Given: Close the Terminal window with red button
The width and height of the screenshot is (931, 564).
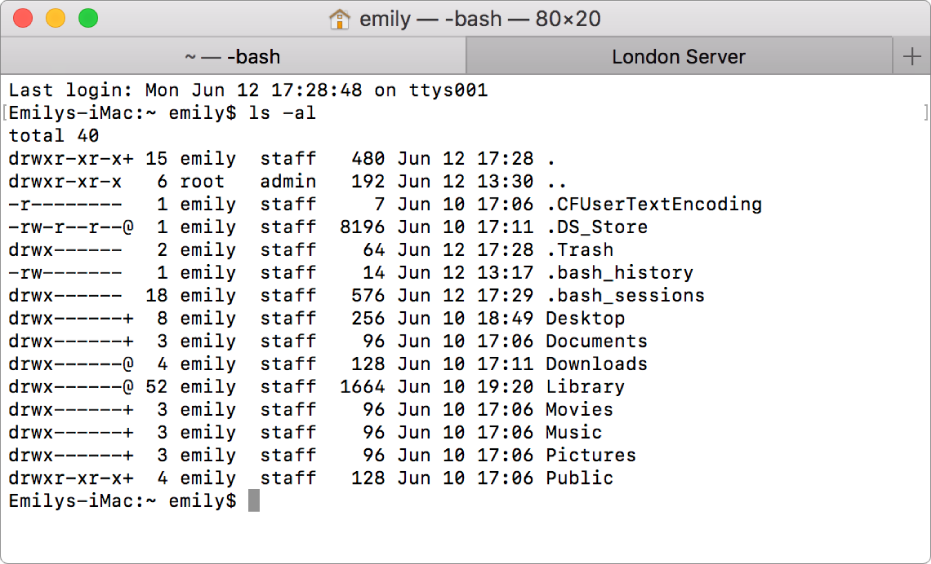Looking at the screenshot, I should coord(24,18).
